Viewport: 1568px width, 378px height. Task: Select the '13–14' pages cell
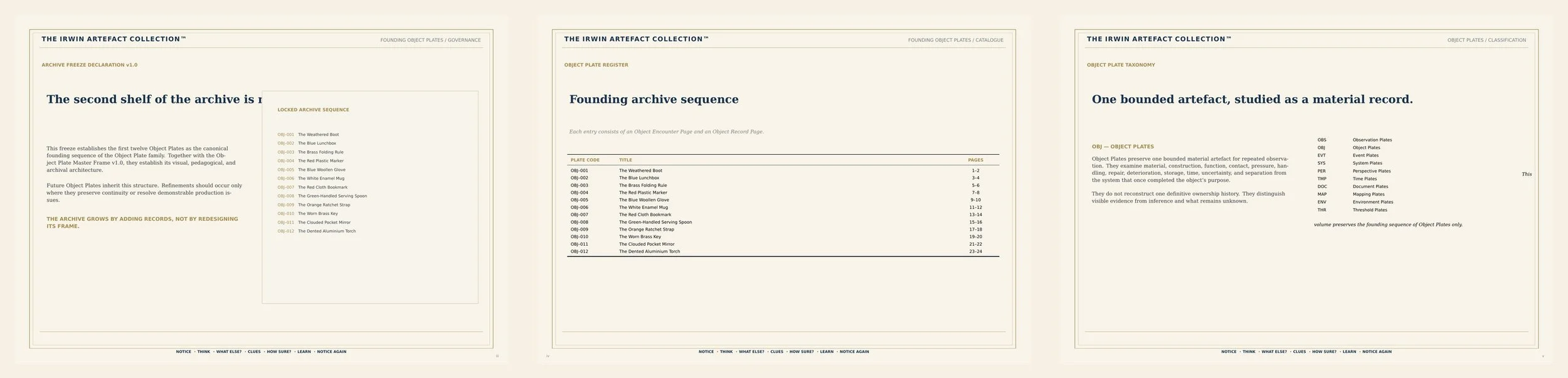tap(975, 215)
